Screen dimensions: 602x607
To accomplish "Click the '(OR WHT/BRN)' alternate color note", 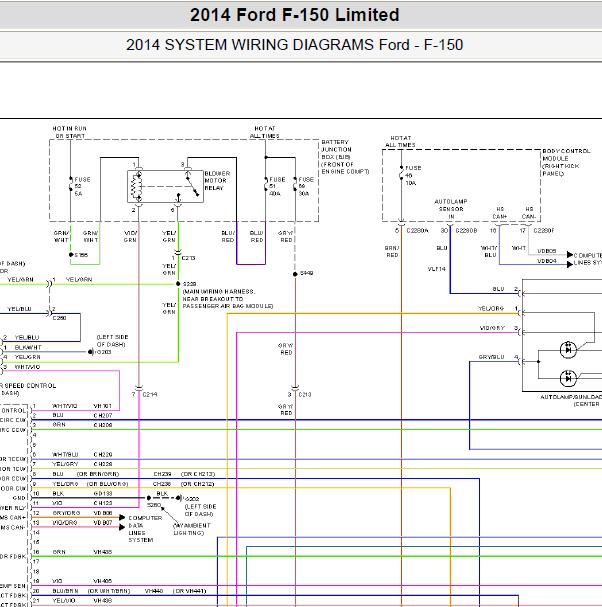I will click(109, 591).
